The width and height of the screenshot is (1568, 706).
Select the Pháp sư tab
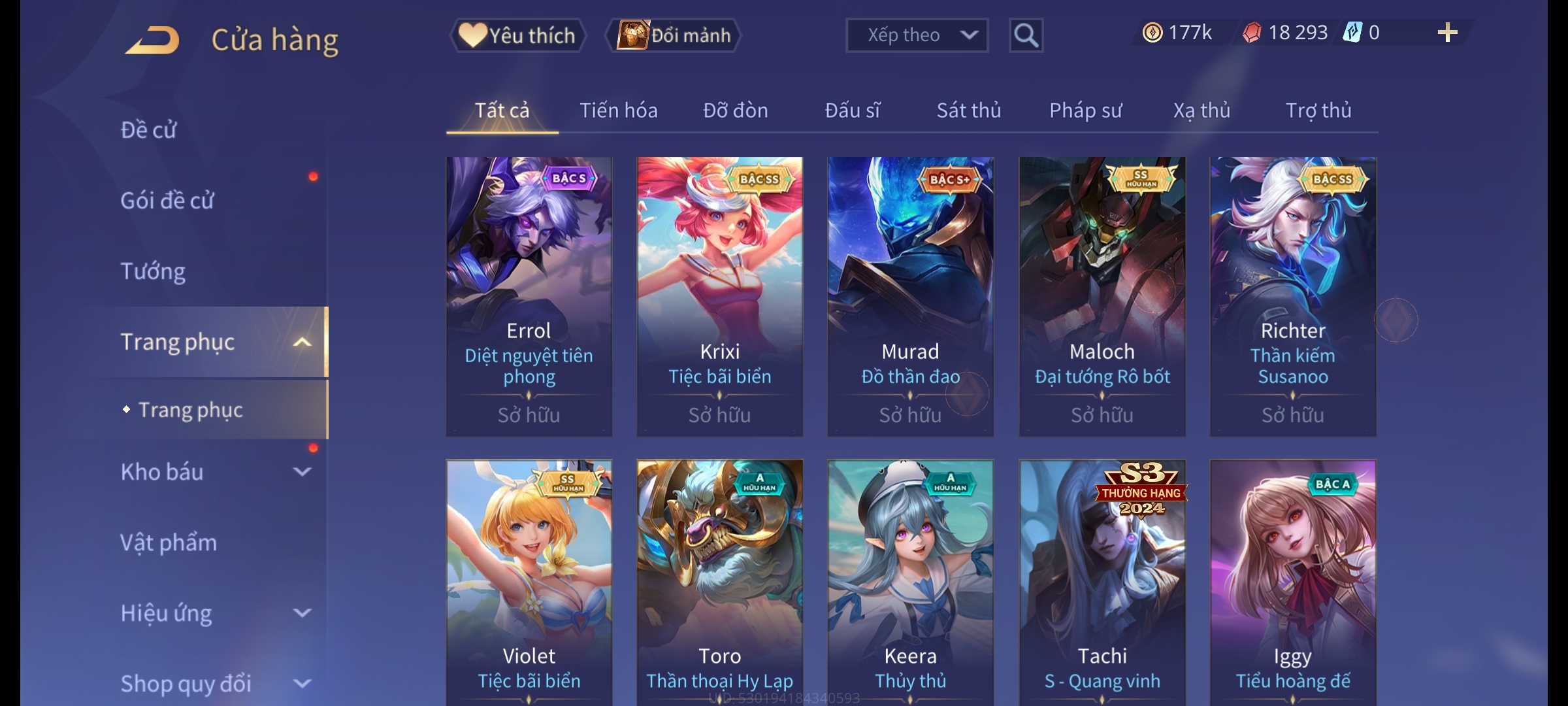pos(1085,110)
